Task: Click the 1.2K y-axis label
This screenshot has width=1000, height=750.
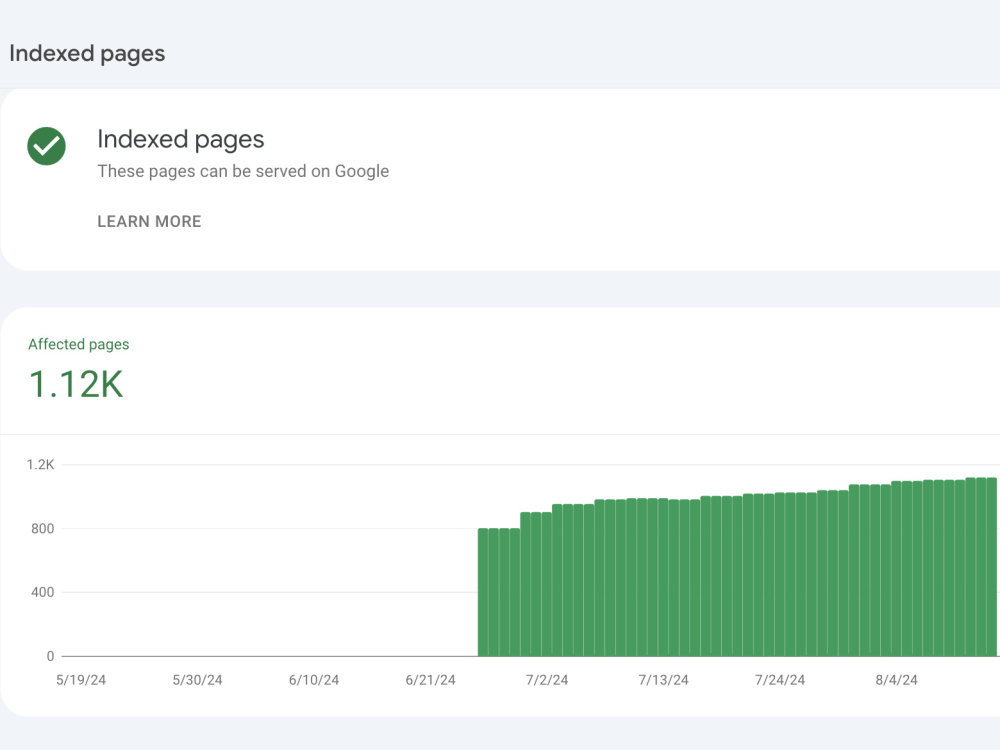Action: point(40,464)
